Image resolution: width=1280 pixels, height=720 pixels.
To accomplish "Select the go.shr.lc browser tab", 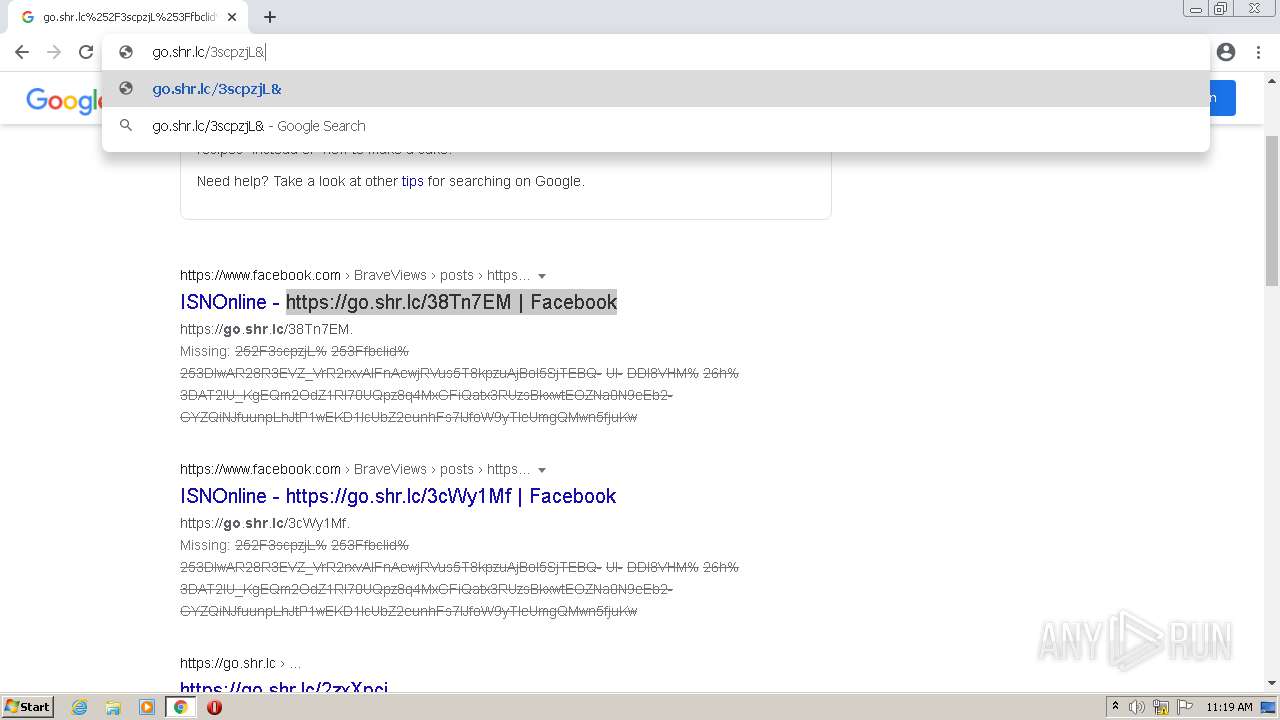I will click(x=128, y=17).
